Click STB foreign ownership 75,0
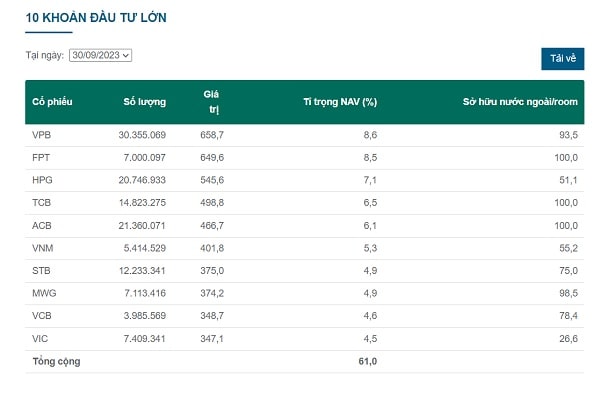 pyautogui.click(x=568, y=271)
